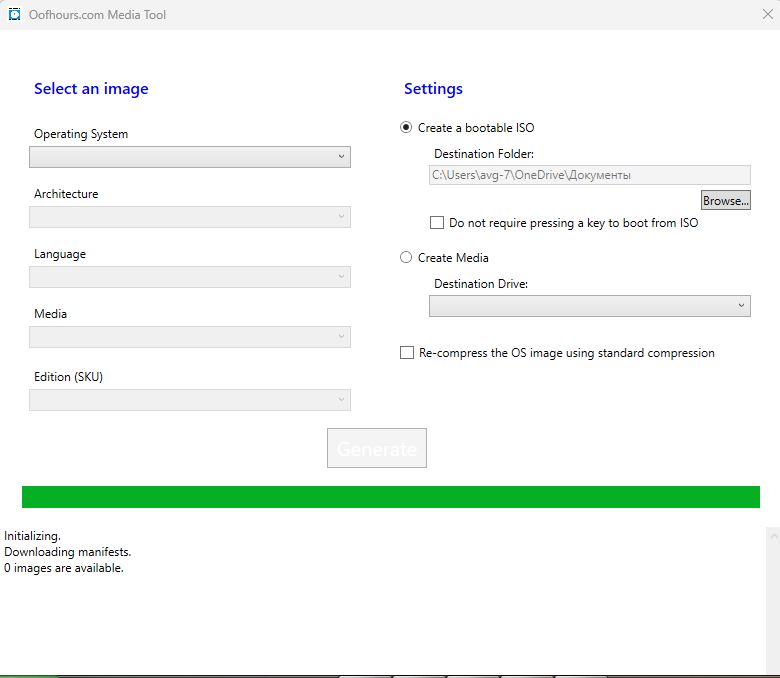The width and height of the screenshot is (780, 678).
Task: Click the '0 images are available.' log line
Action: pos(64,568)
